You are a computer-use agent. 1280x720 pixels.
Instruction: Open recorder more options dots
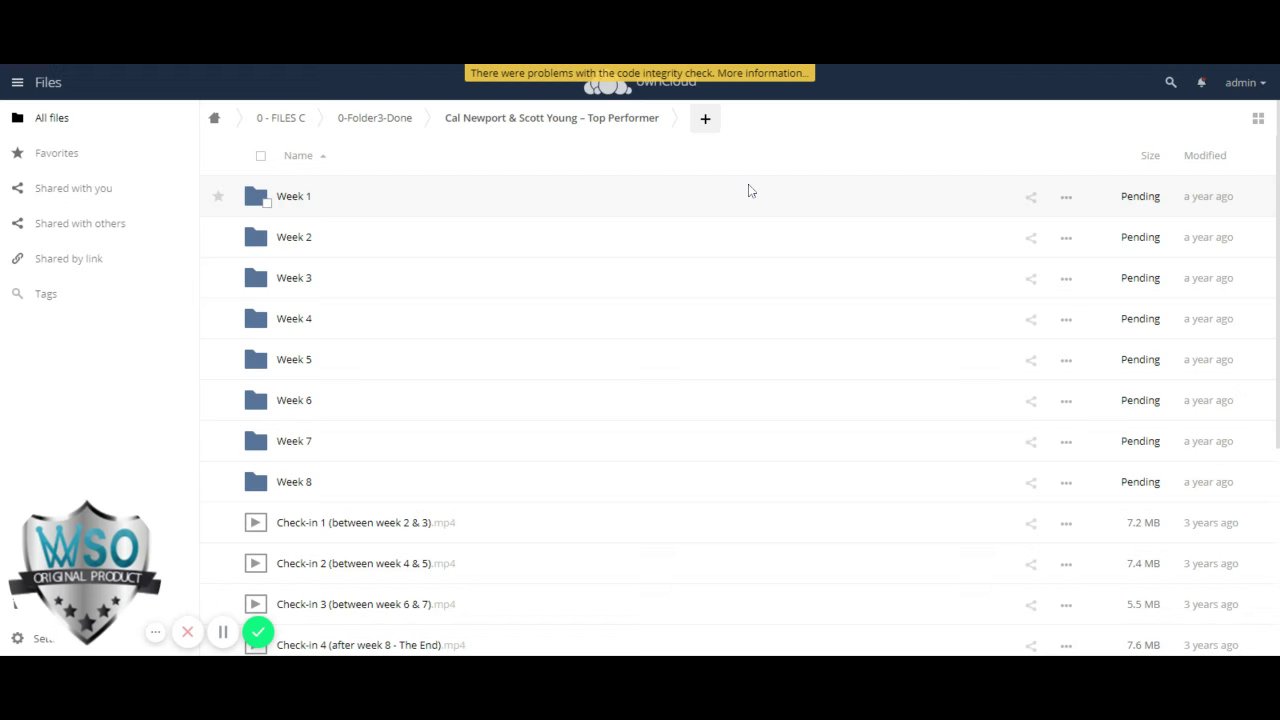[x=155, y=632]
